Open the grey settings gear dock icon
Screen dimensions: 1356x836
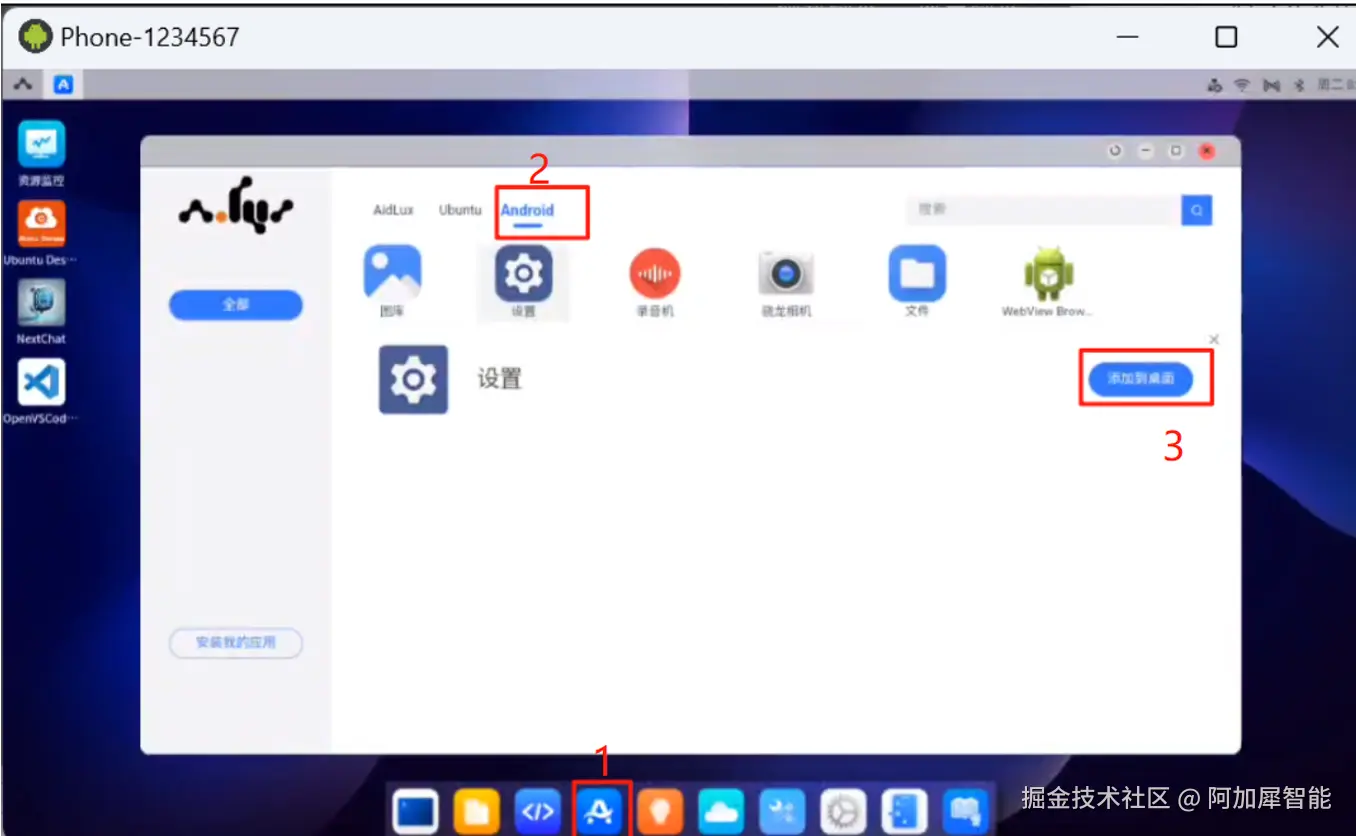point(843,811)
